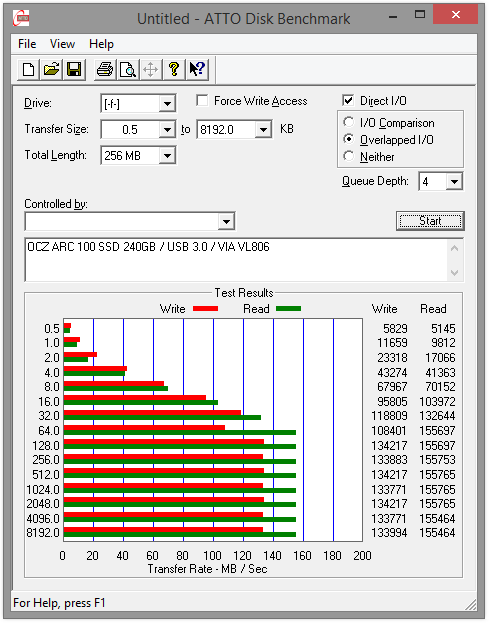This screenshot has height=625, width=490.
Task: Expand the Controlled by dropdown
Action: [226, 221]
